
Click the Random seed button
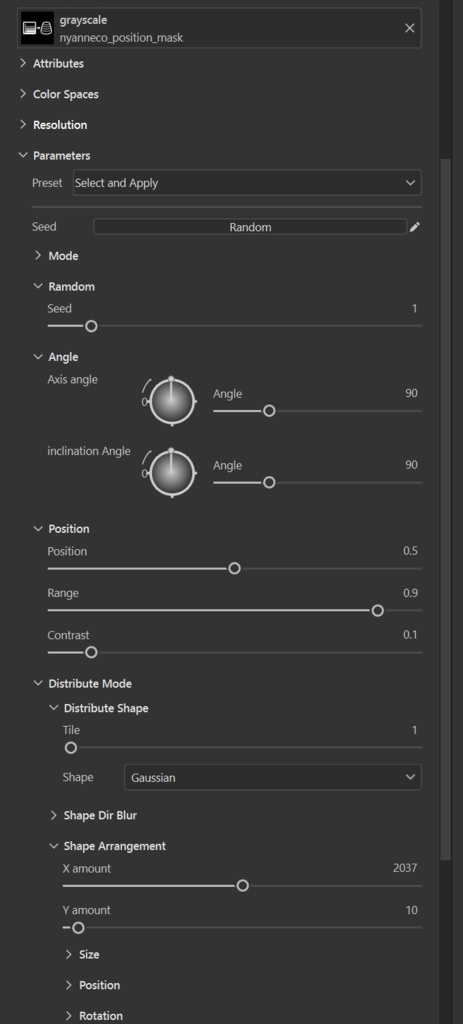pyautogui.click(x=250, y=227)
